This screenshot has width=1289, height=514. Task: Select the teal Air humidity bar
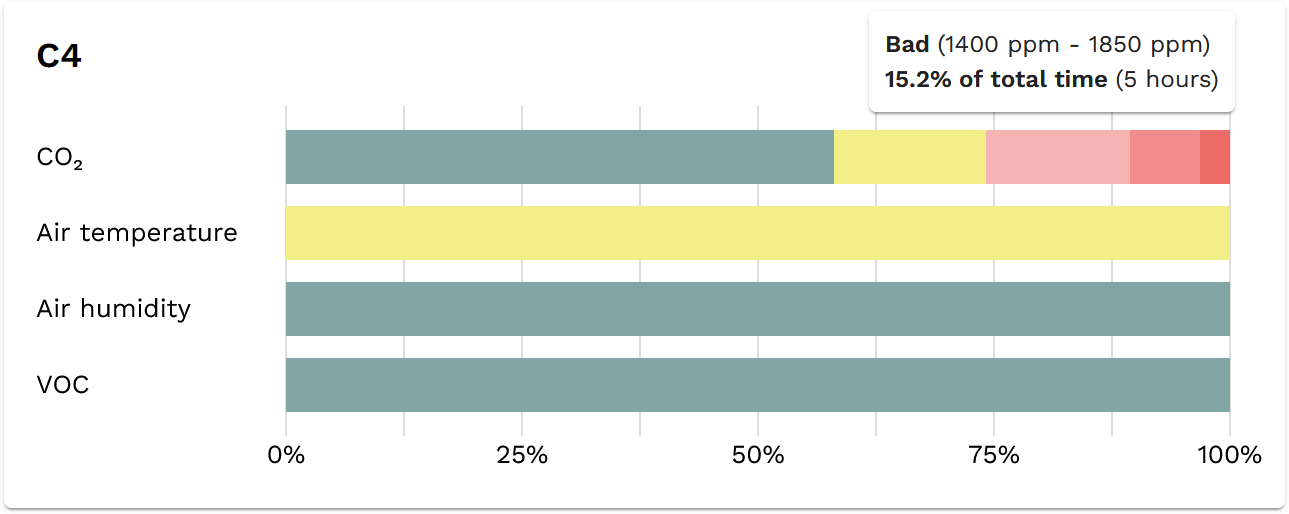click(x=757, y=309)
